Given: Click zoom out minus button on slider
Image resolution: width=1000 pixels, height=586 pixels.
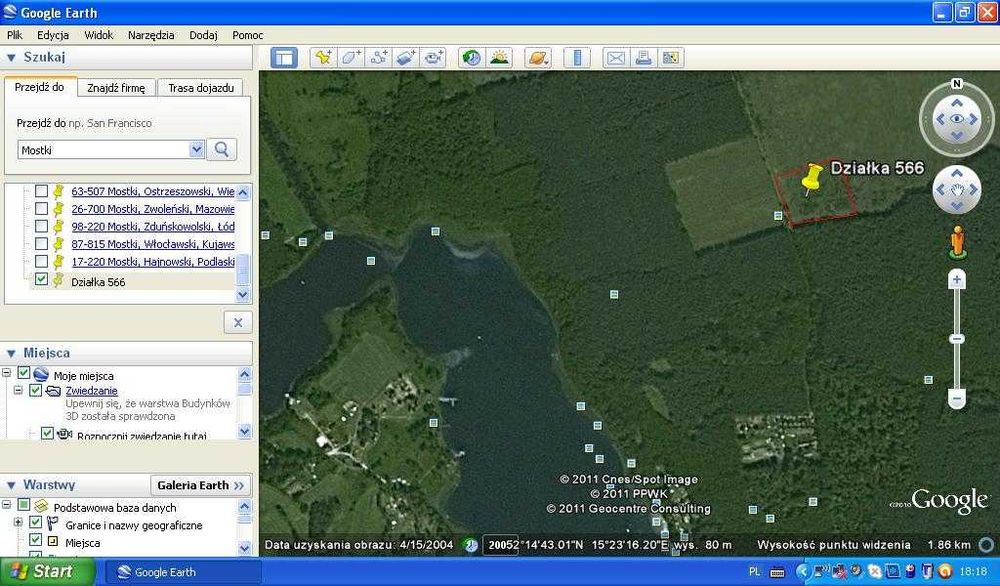Looking at the screenshot, I should (957, 399).
